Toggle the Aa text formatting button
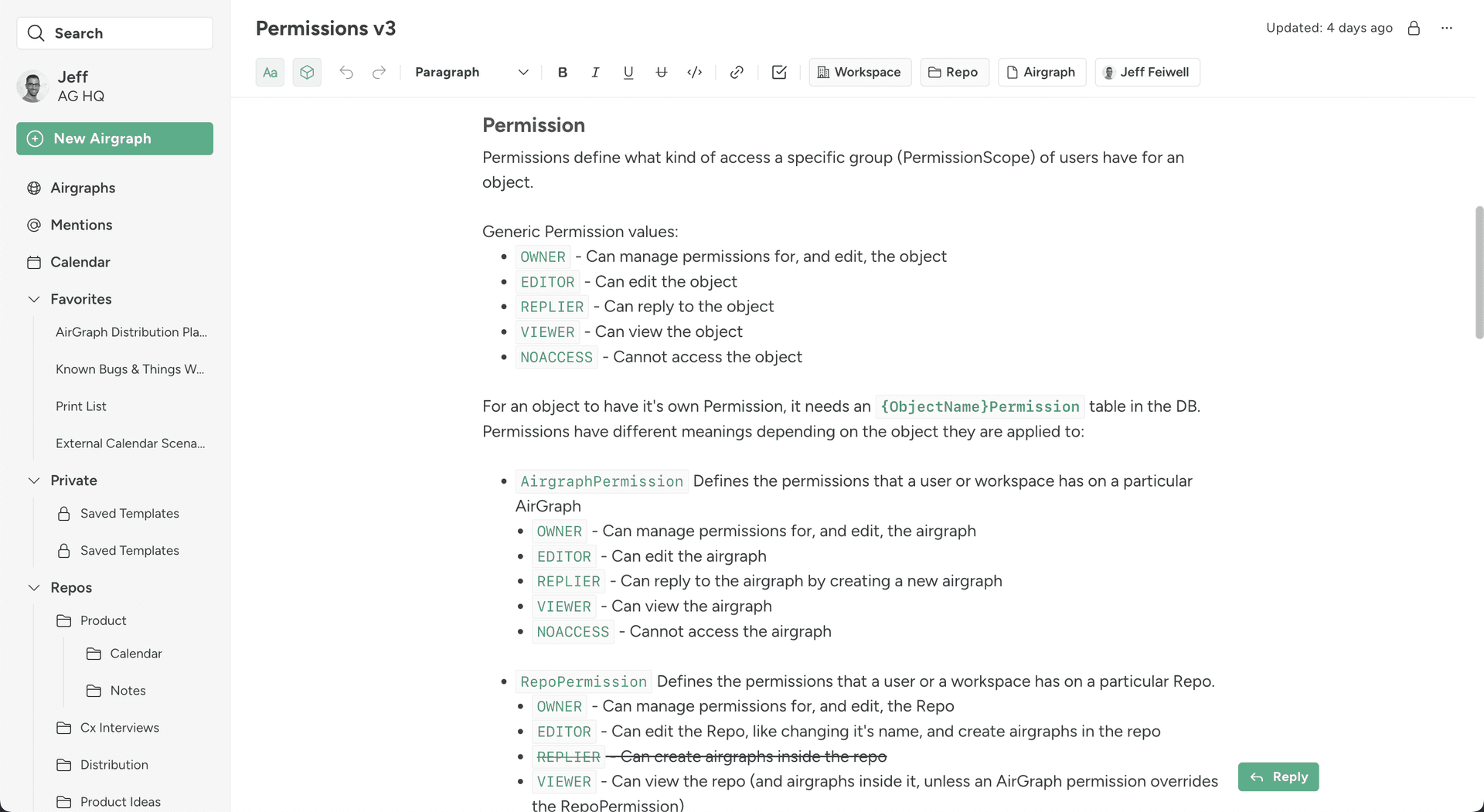Image resolution: width=1484 pixels, height=812 pixels. (270, 72)
